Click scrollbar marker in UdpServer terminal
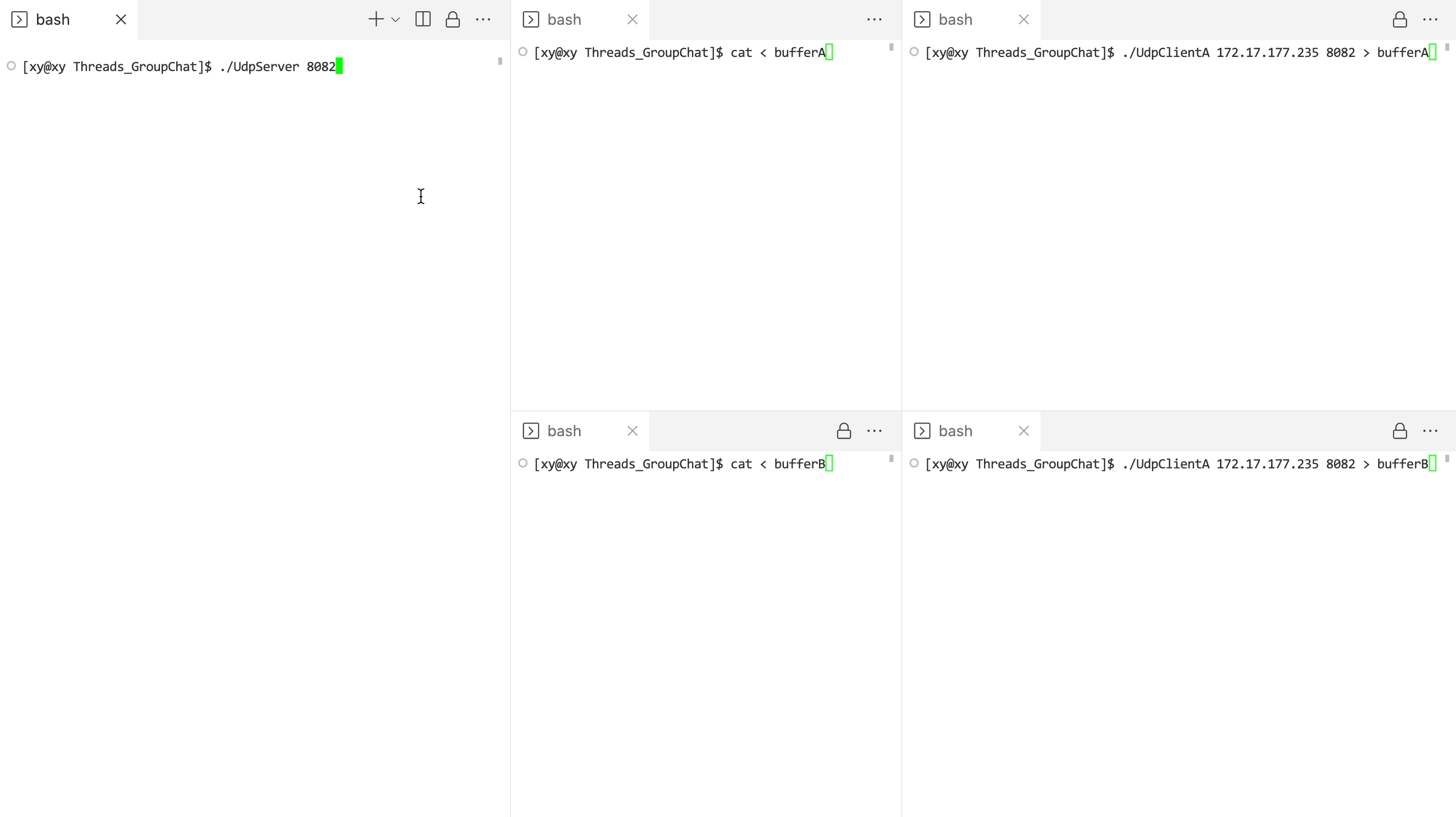This screenshot has width=1456, height=817. [x=500, y=61]
